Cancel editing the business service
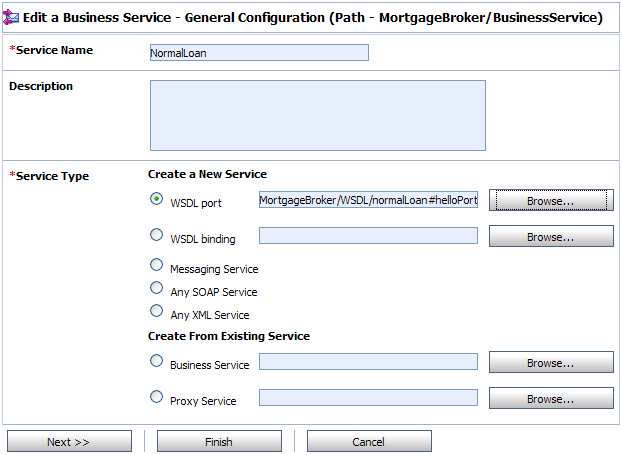 point(369,442)
